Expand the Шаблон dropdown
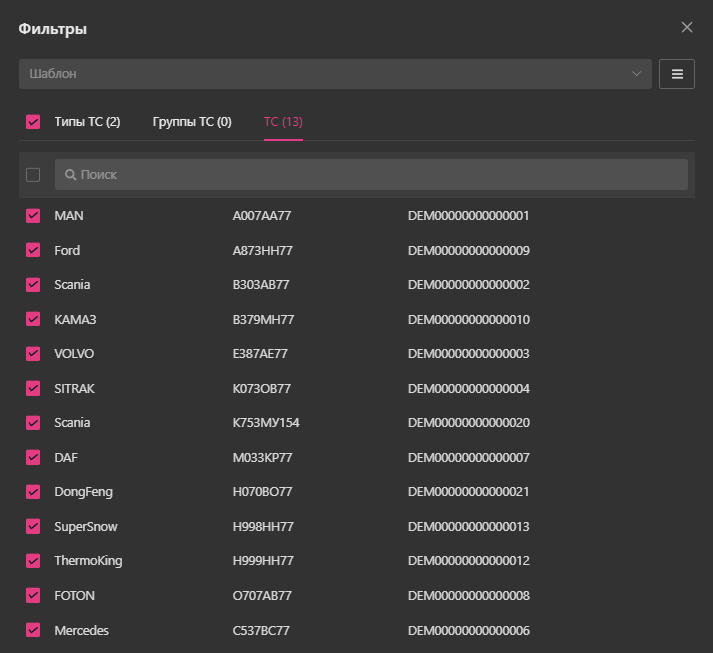 (x=335, y=74)
